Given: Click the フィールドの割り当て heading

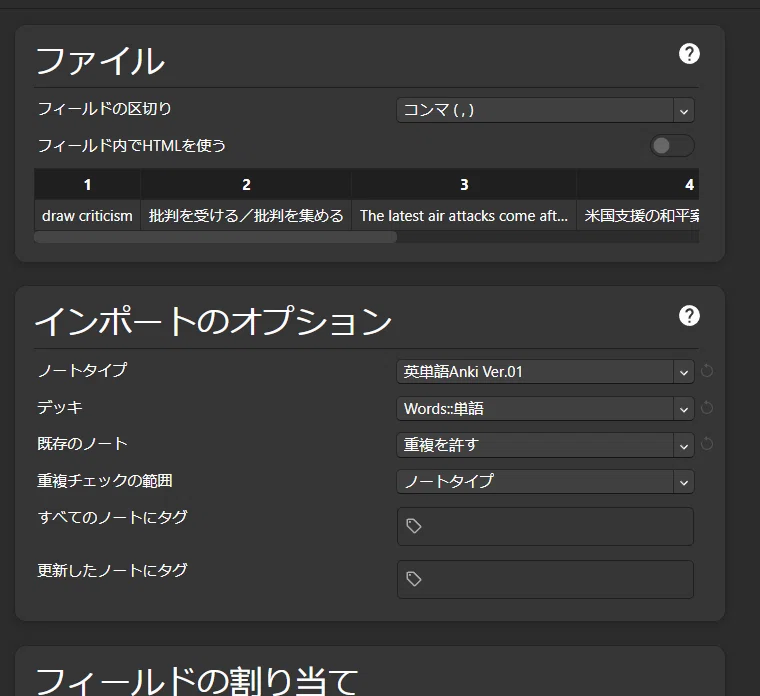Looking at the screenshot, I should coord(196,680).
